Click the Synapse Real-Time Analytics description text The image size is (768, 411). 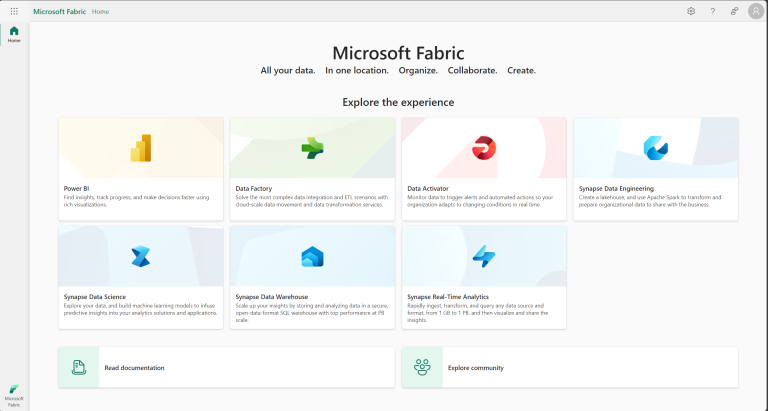pos(478,313)
